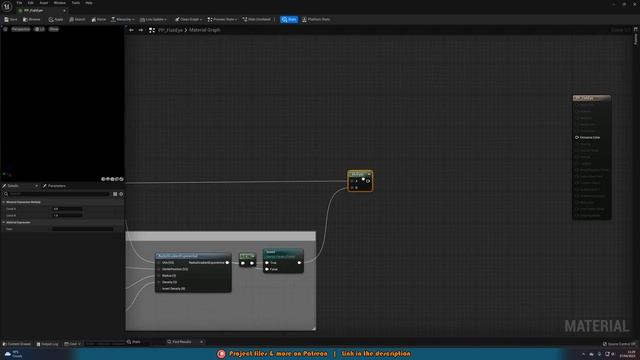Edit the Const B value field
640x360 pixels.
(67, 215)
